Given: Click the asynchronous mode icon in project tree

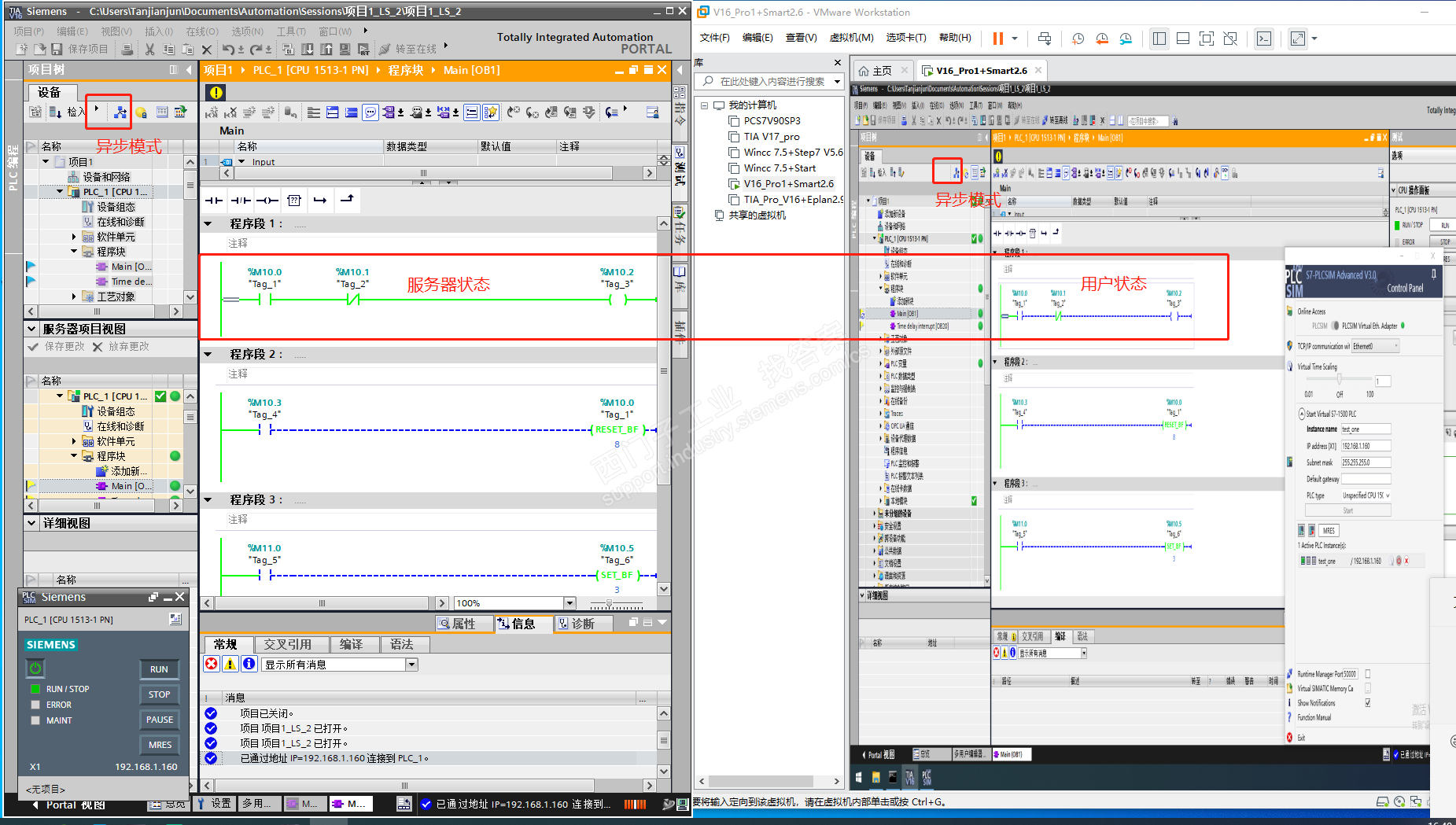Looking at the screenshot, I should [120, 112].
